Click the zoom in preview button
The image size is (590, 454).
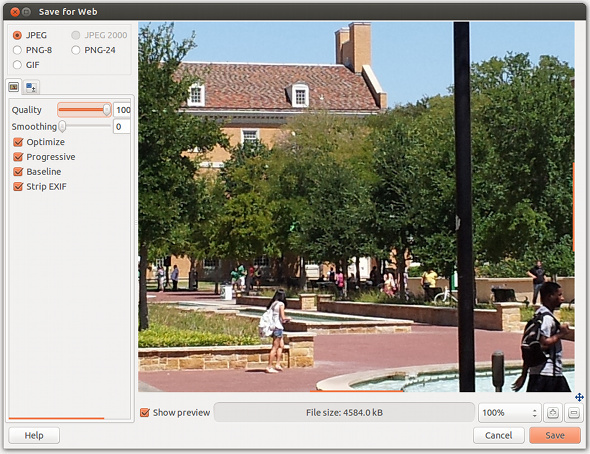click(552, 413)
